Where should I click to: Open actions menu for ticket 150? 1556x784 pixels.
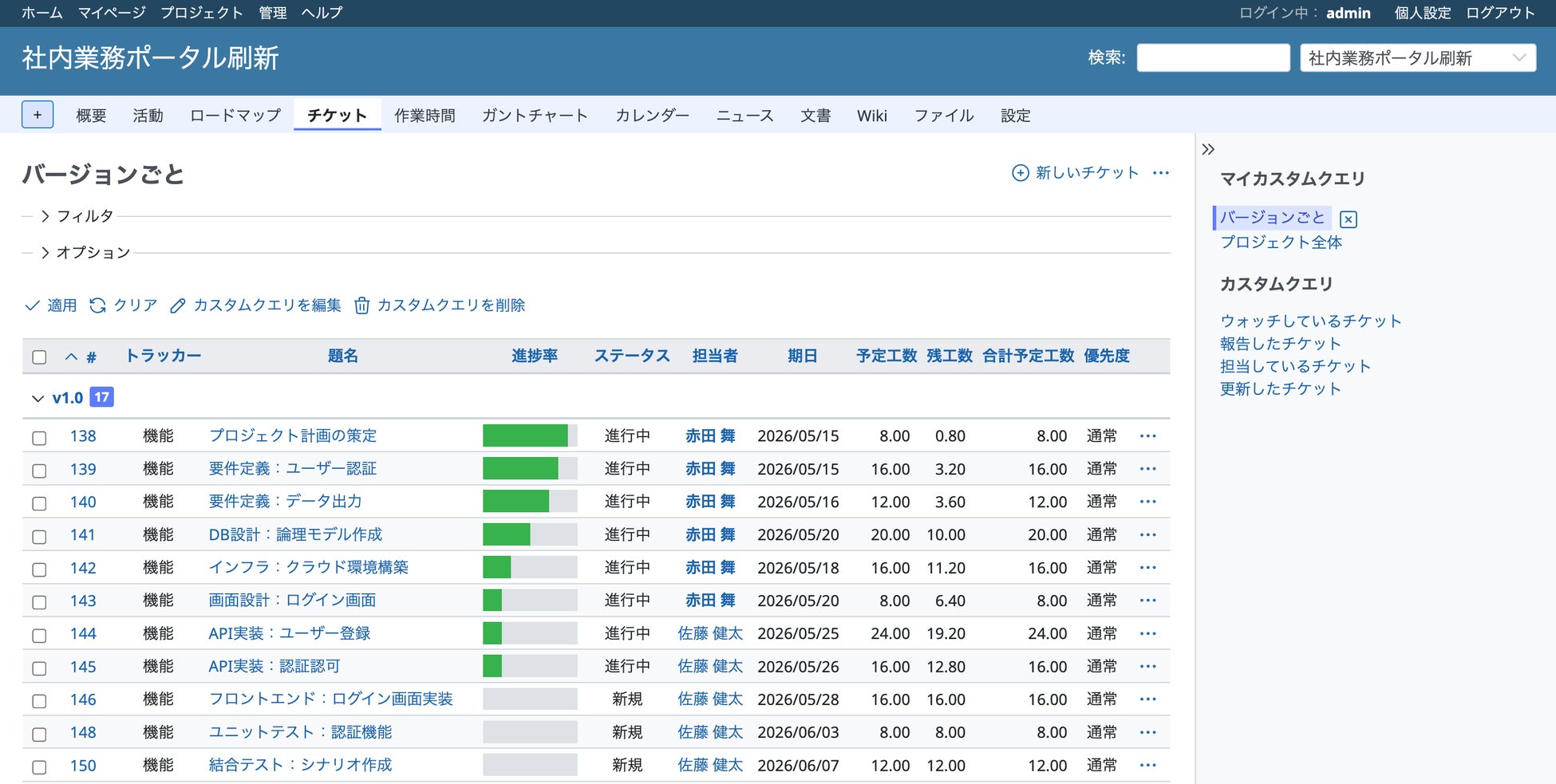point(1148,766)
